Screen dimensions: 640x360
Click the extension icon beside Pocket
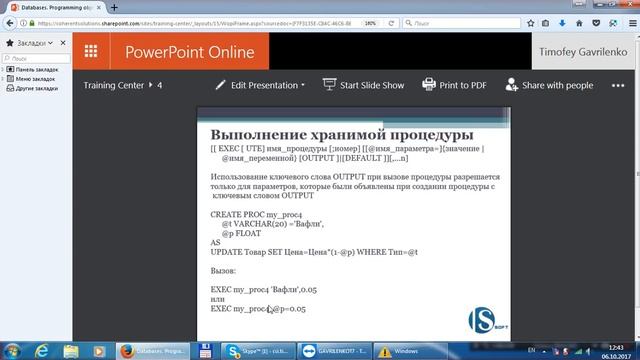[x=613, y=23]
